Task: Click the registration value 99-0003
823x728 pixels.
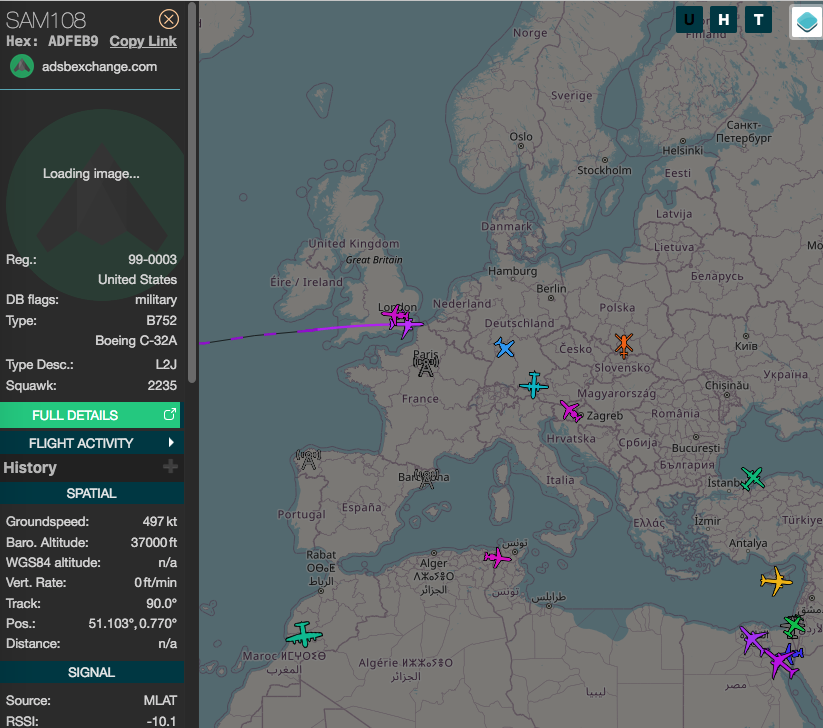Action: click(x=152, y=259)
